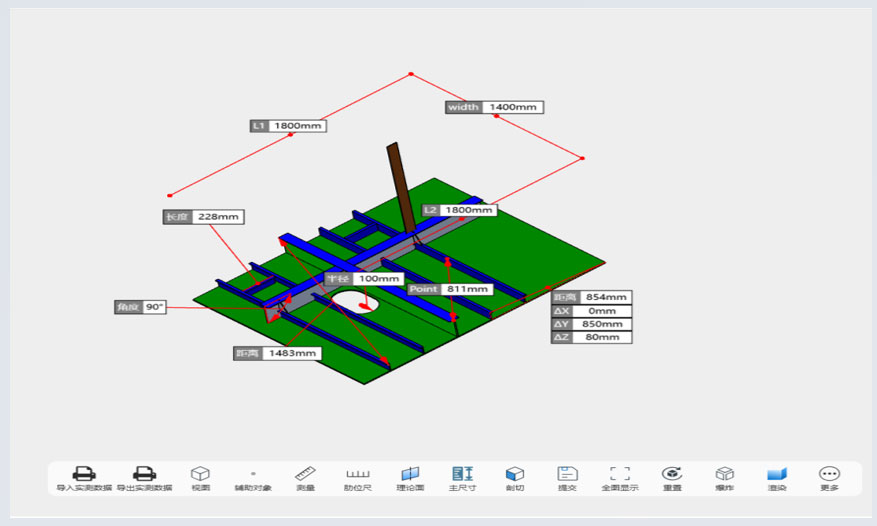Select the 角度 90° angle annotation
The height and width of the screenshot is (526, 877).
tap(141, 307)
